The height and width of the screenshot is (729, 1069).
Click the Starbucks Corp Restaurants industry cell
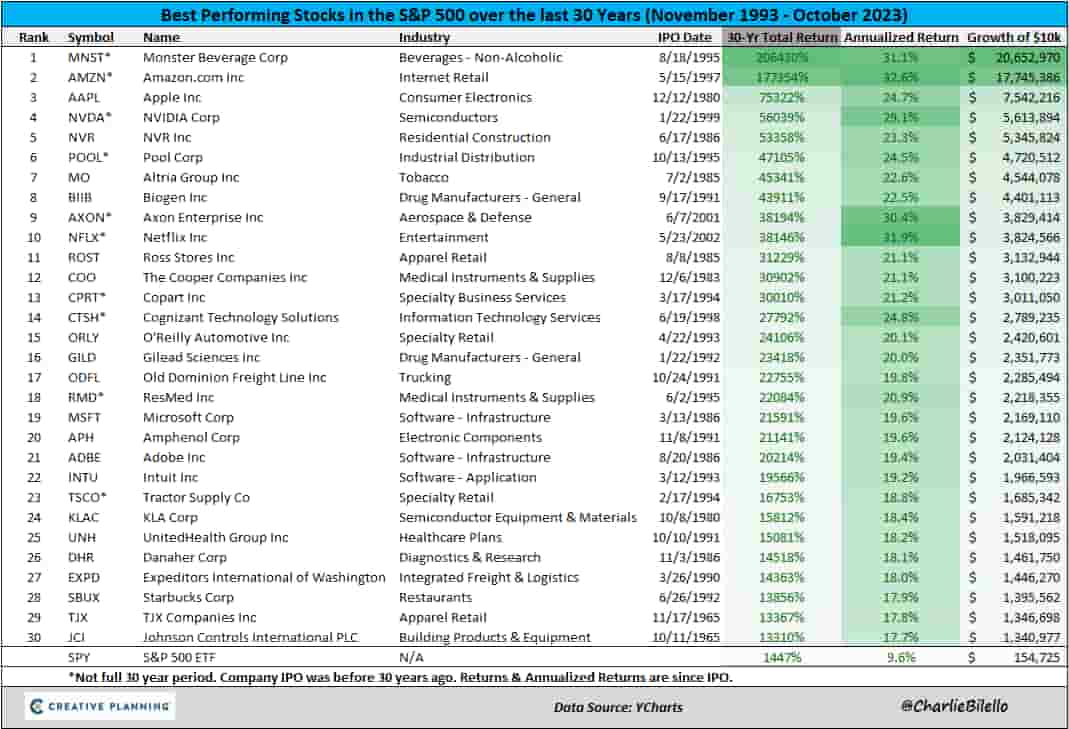coord(438,598)
